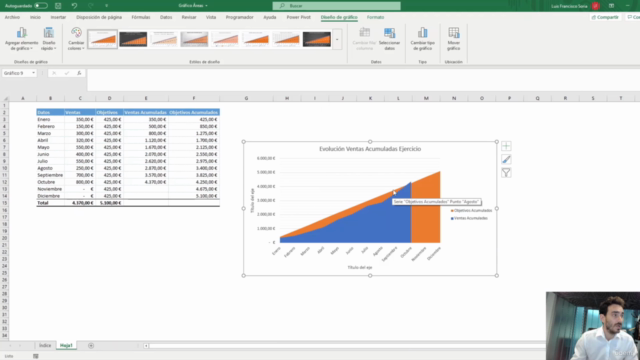Screen dimensions: 640x360
Task: Toggle the Autoguardado switch
Action: point(41,6)
